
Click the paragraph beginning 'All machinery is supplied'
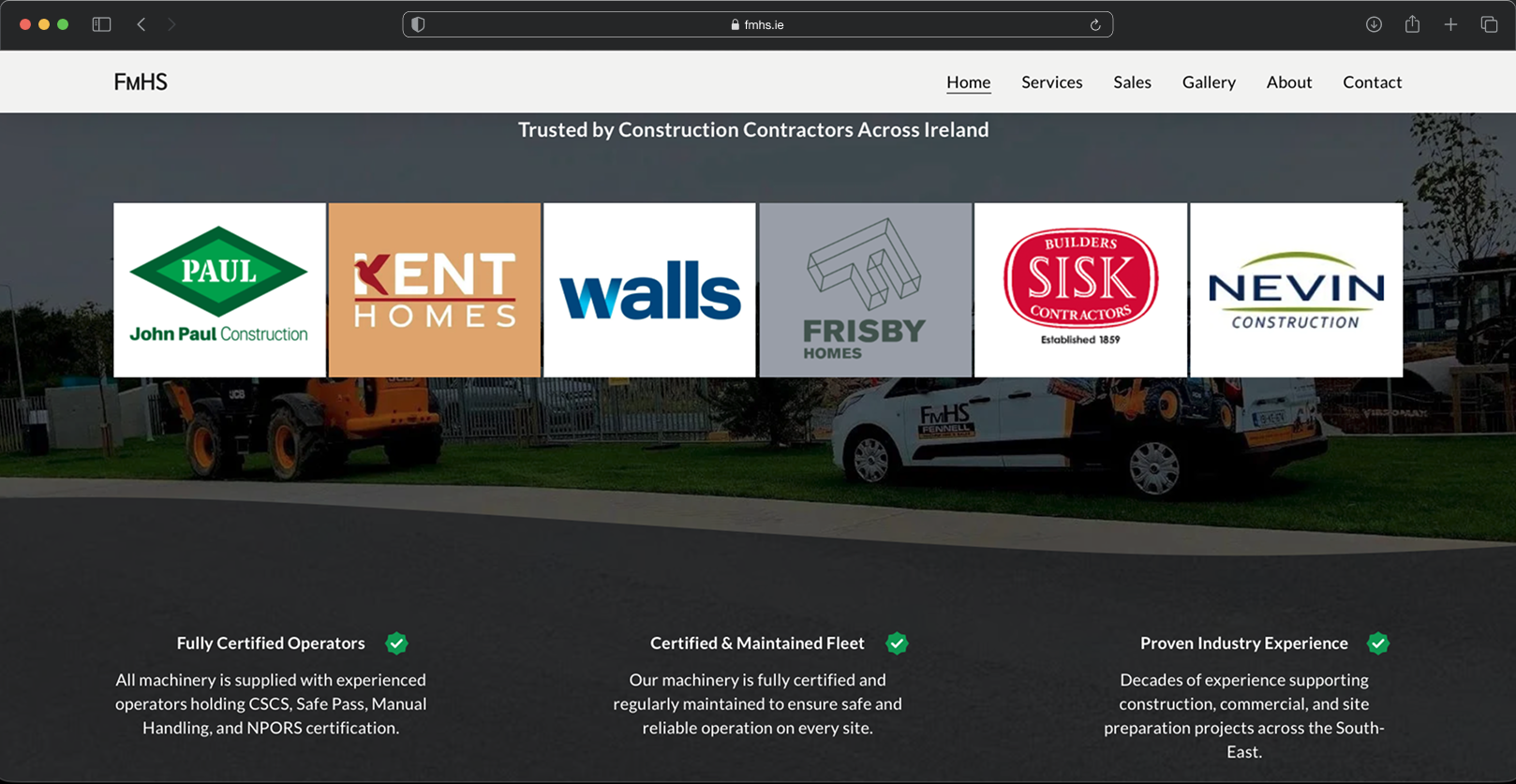tap(271, 703)
